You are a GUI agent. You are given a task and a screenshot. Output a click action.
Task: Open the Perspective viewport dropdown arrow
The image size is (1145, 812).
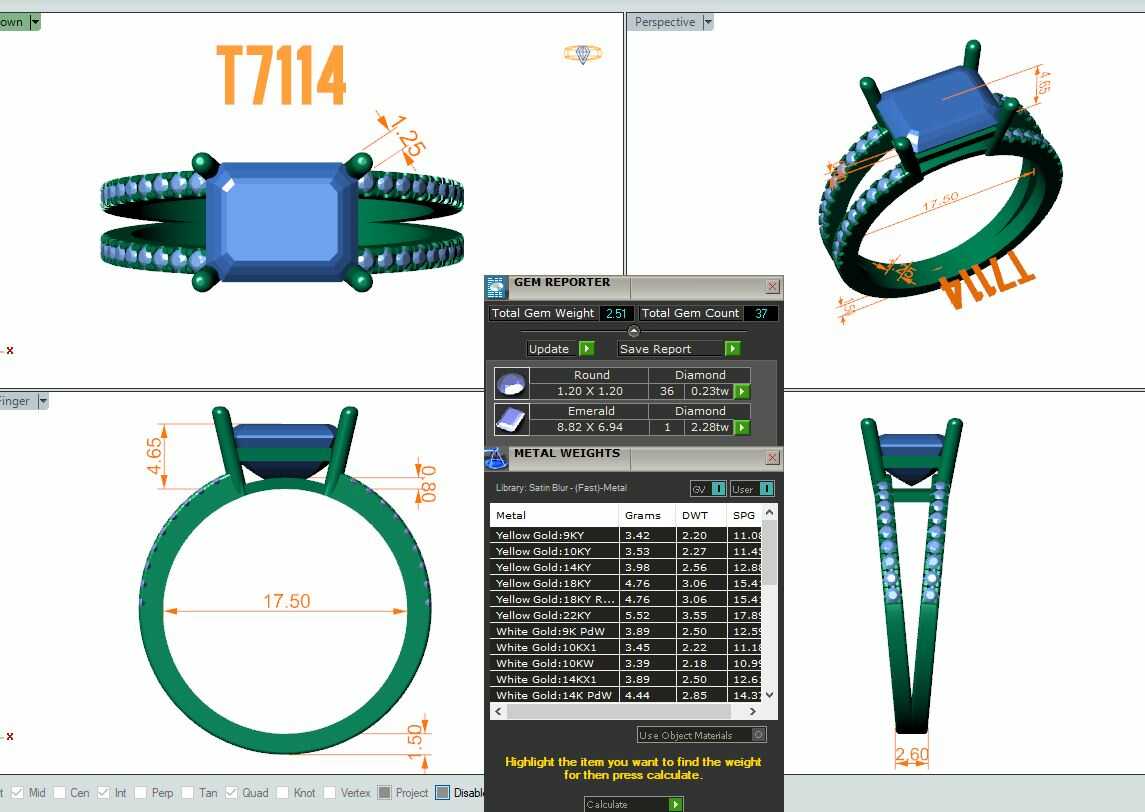(707, 22)
